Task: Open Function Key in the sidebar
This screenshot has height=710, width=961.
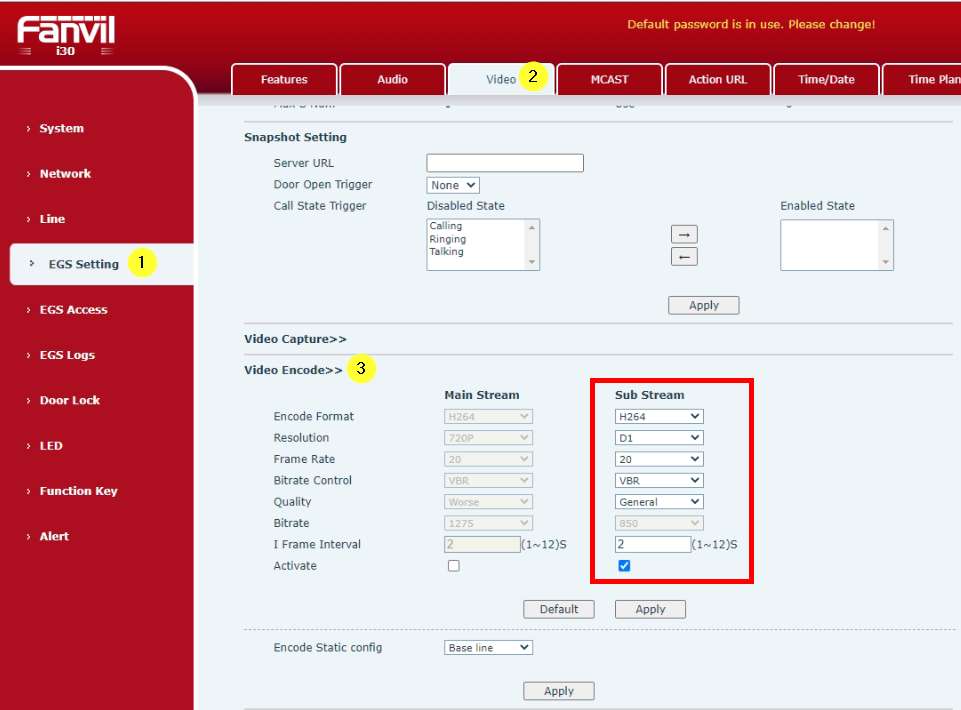Action: pos(78,491)
